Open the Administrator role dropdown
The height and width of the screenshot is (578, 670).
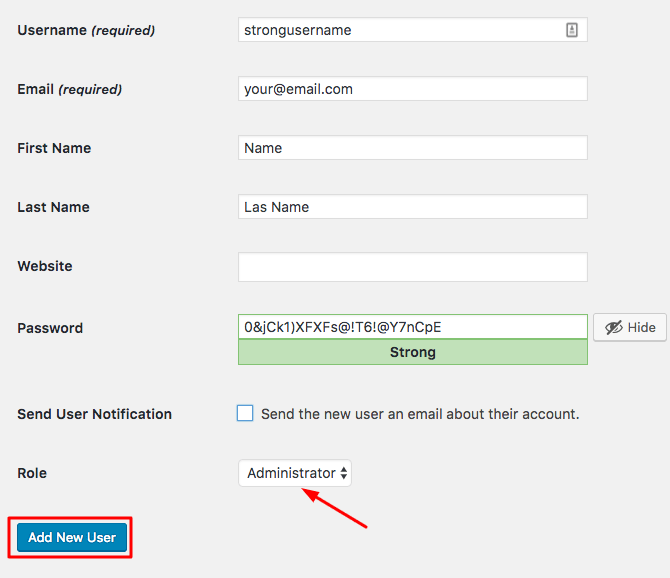[295, 473]
